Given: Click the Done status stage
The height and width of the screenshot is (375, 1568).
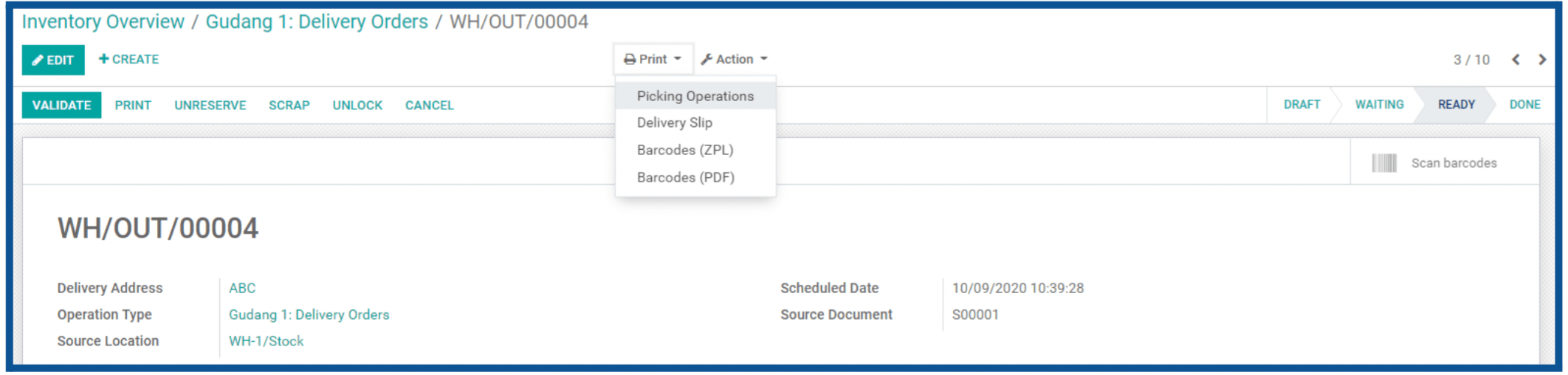Looking at the screenshot, I should coord(1524,105).
